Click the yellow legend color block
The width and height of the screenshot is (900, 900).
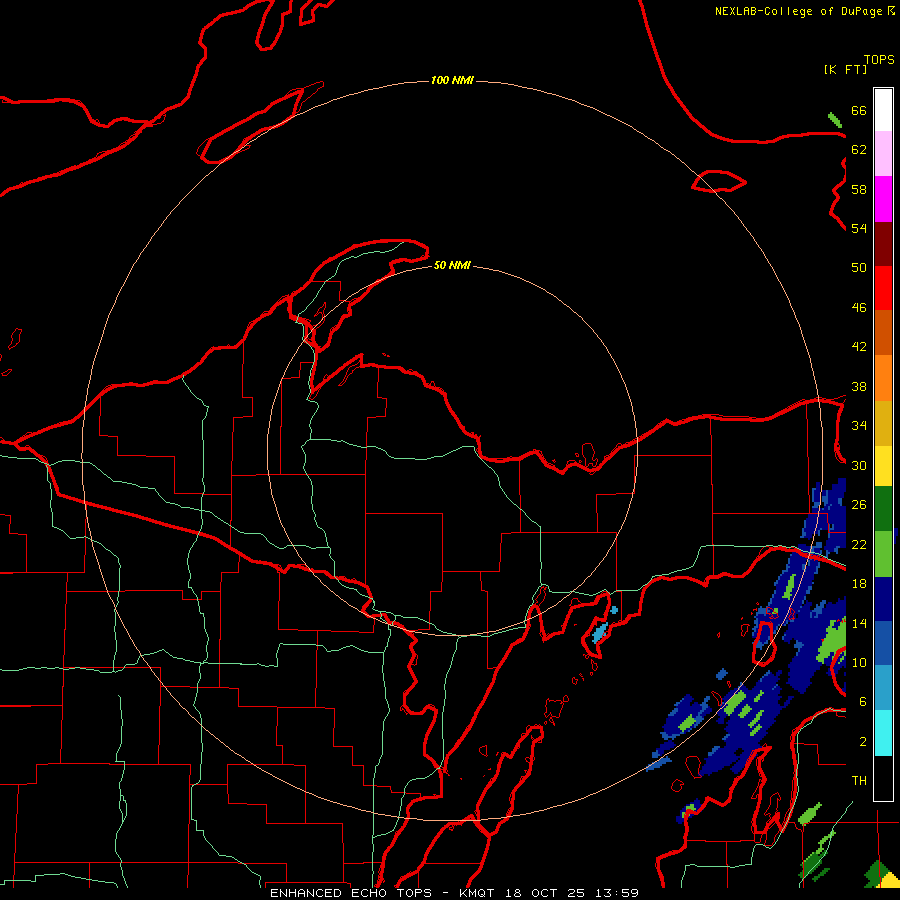(883, 466)
